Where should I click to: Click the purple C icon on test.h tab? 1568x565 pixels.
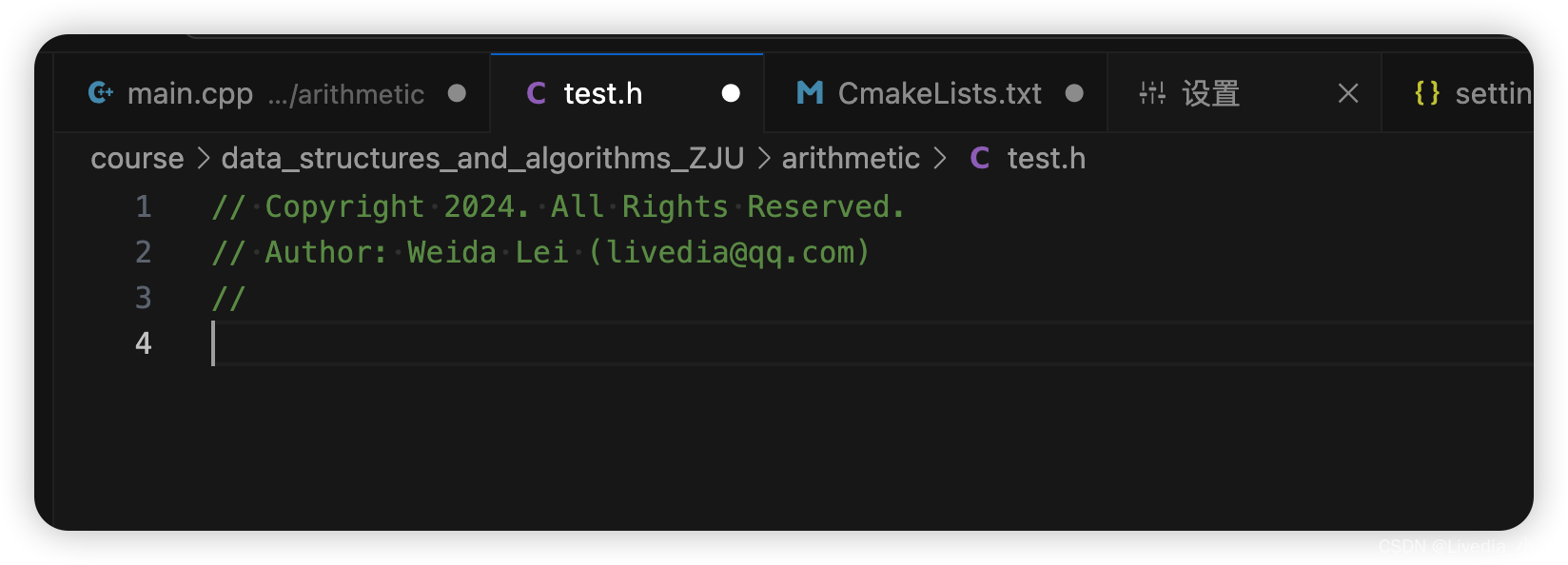click(x=537, y=93)
